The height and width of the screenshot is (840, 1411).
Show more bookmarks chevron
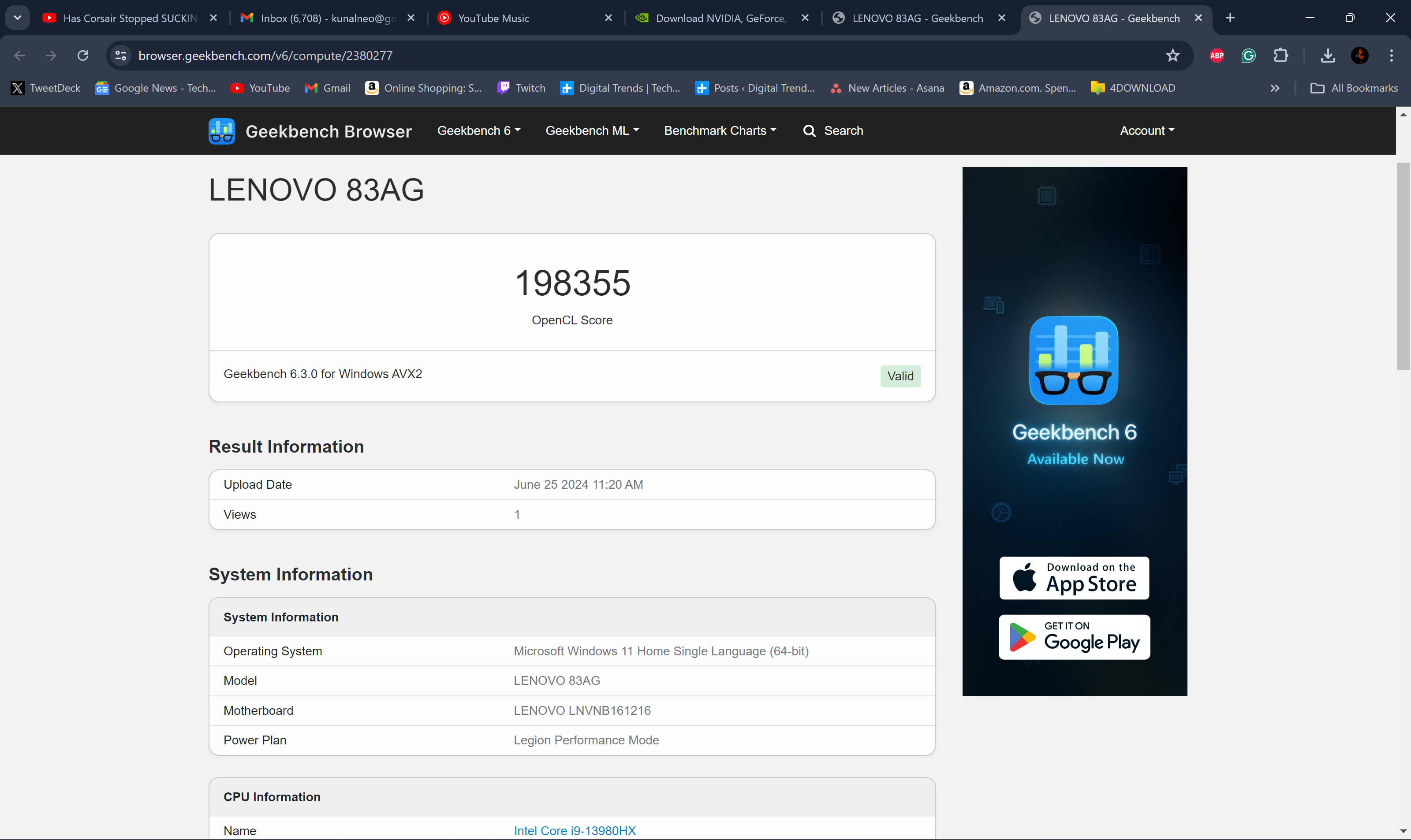1275,88
